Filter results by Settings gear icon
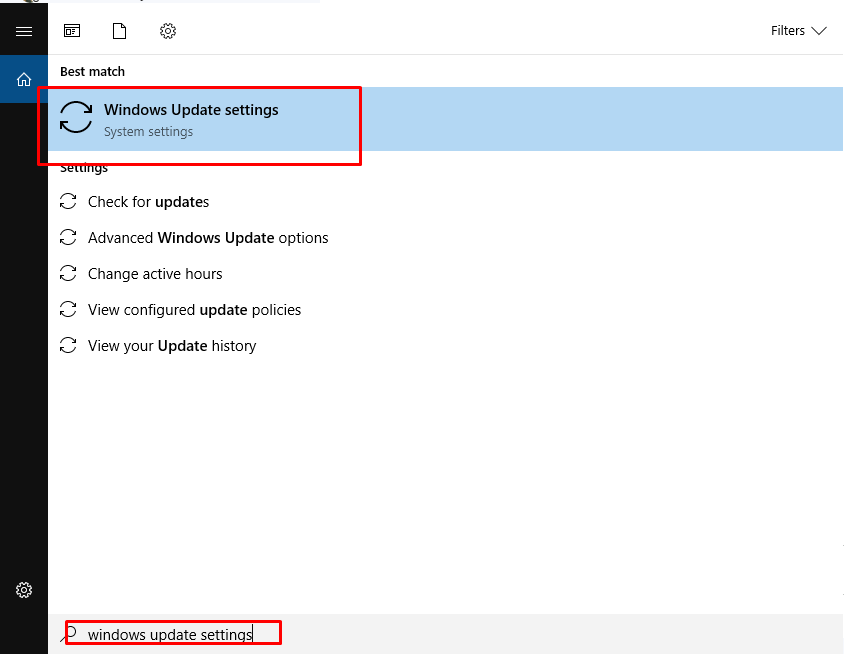 click(168, 31)
